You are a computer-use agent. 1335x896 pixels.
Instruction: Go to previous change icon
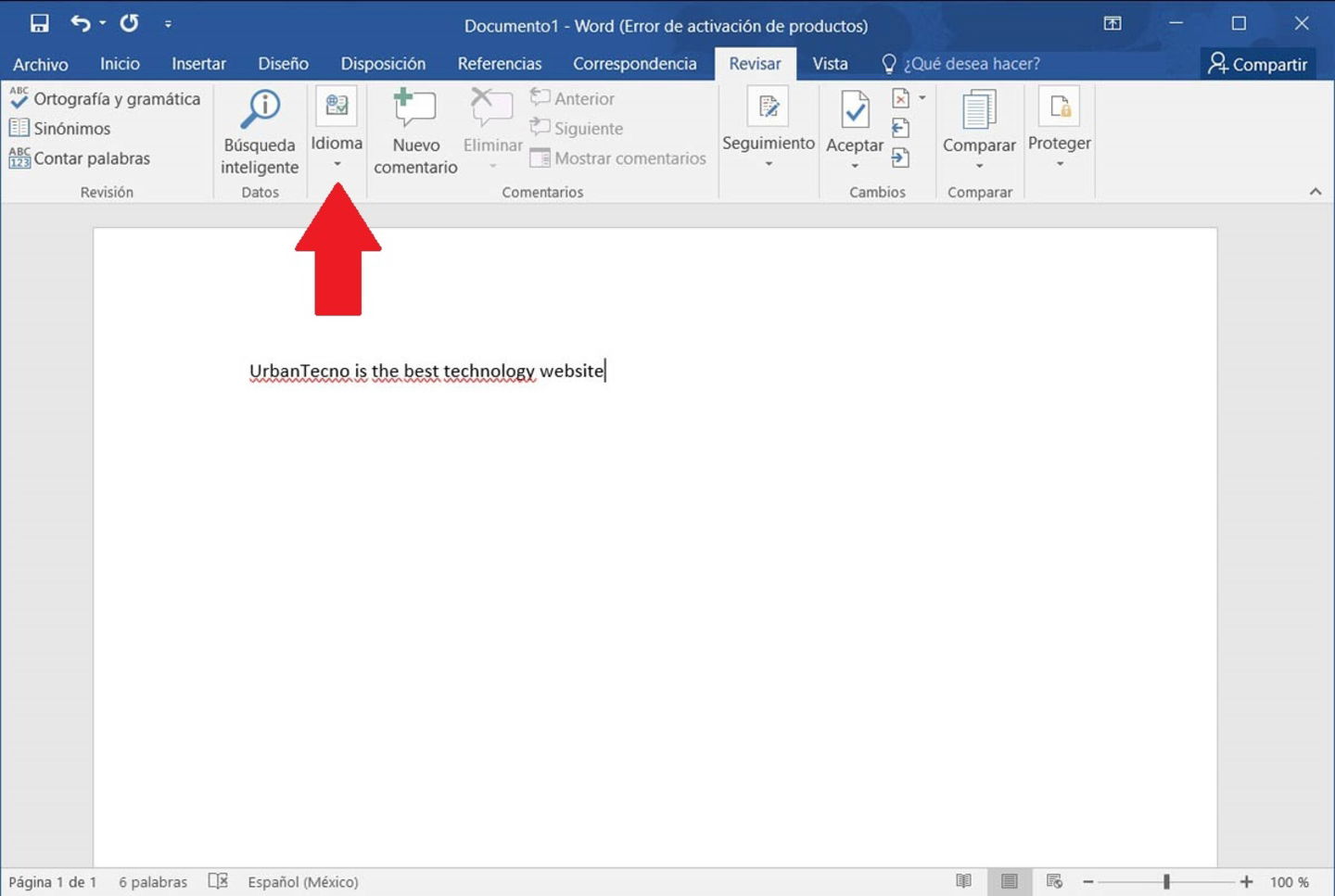pyautogui.click(x=900, y=128)
